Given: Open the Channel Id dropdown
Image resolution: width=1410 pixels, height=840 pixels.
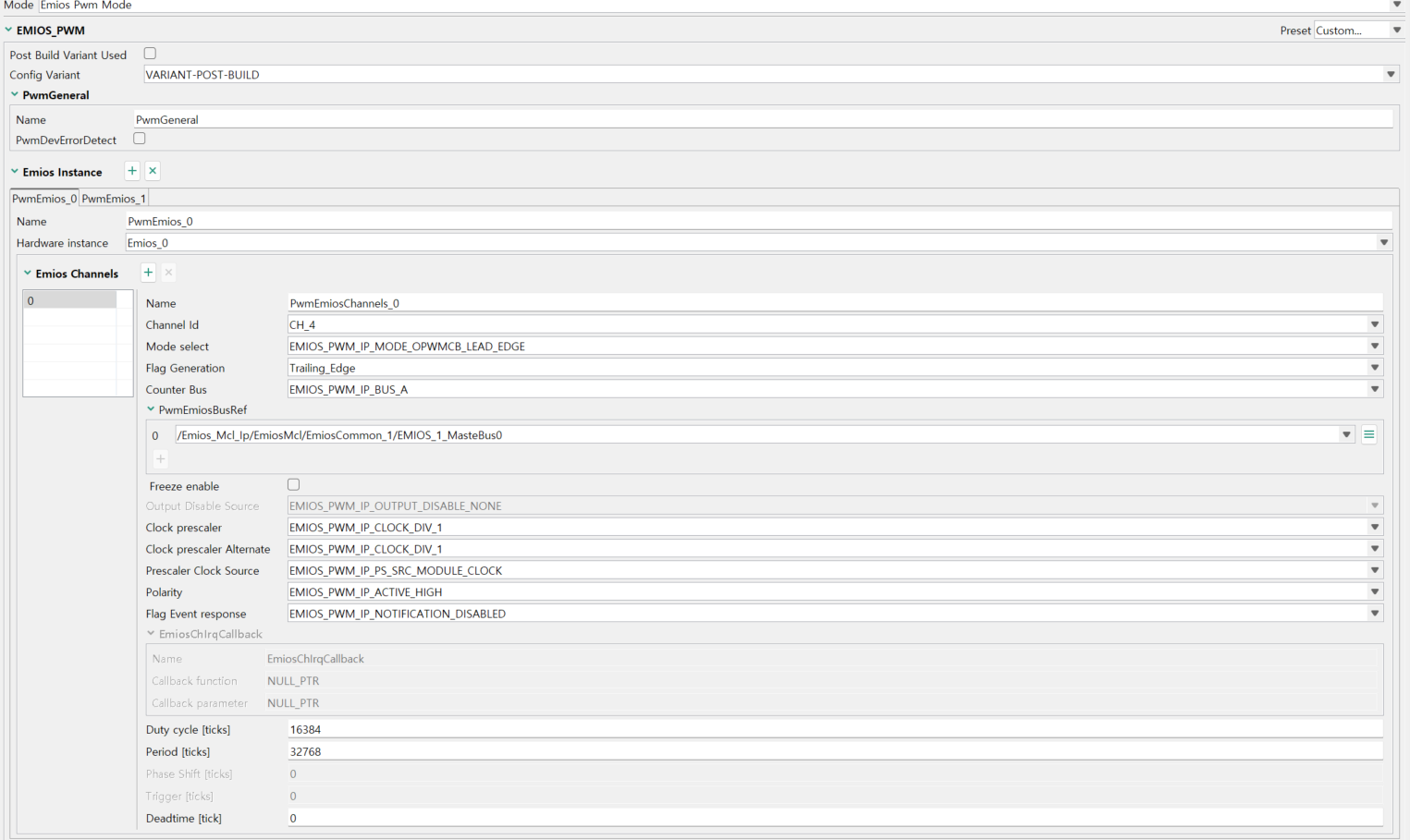Looking at the screenshot, I should [1375, 324].
